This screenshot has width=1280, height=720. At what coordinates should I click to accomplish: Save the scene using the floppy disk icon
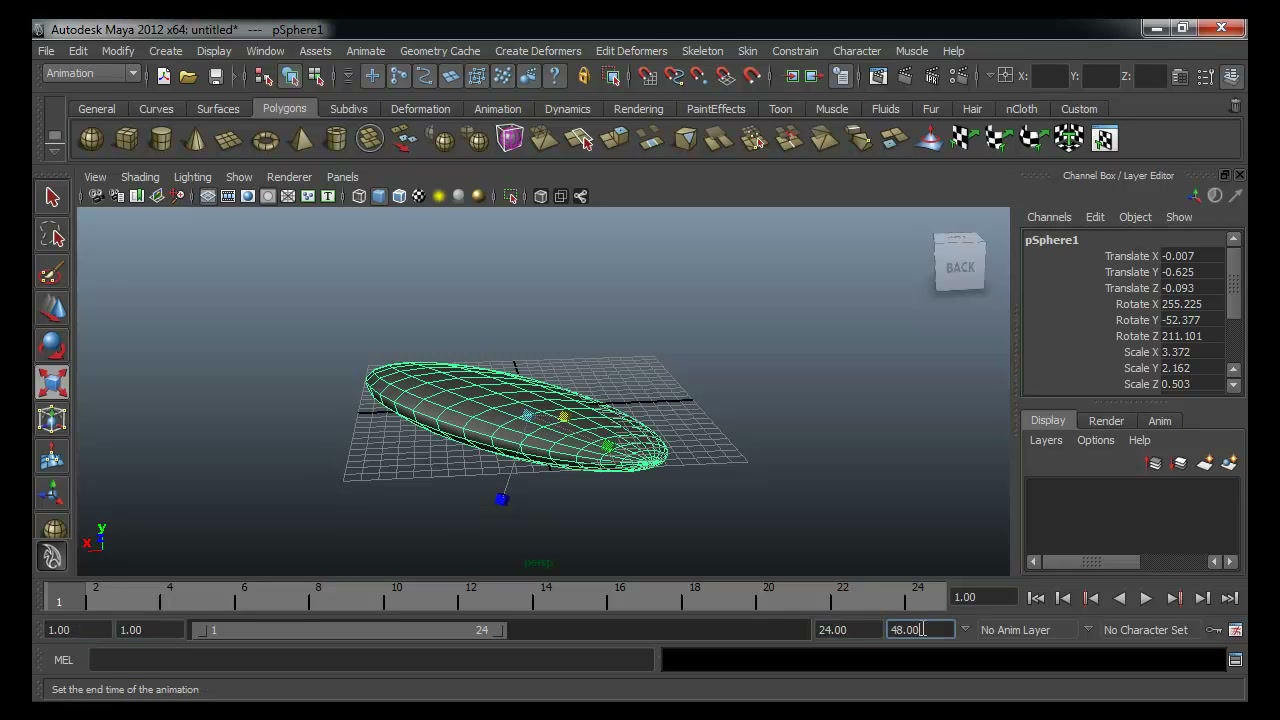(x=215, y=76)
